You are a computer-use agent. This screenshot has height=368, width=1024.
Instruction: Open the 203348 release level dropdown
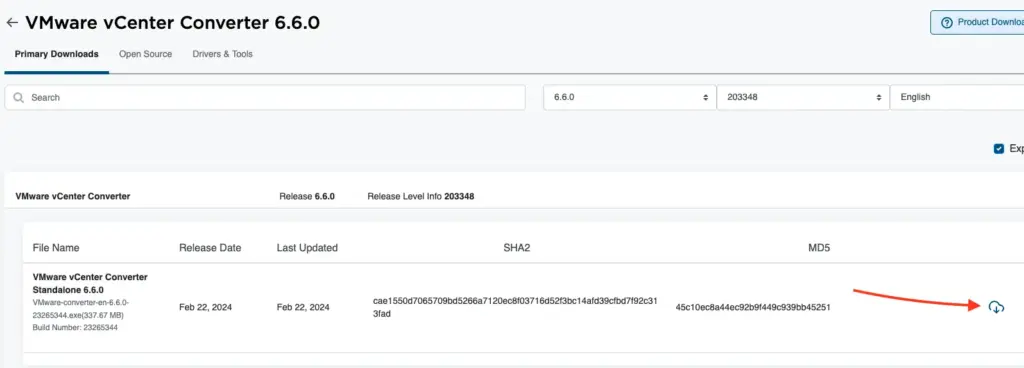coord(803,97)
